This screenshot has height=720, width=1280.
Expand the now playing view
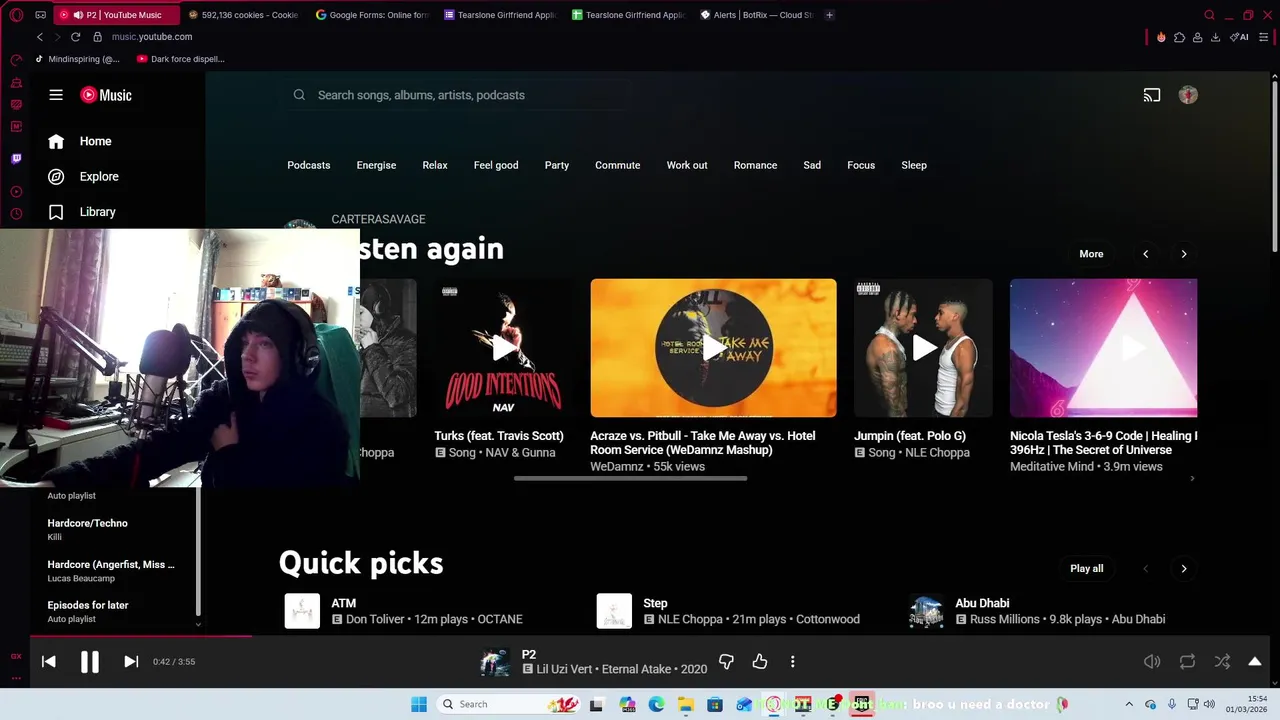(x=1255, y=661)
